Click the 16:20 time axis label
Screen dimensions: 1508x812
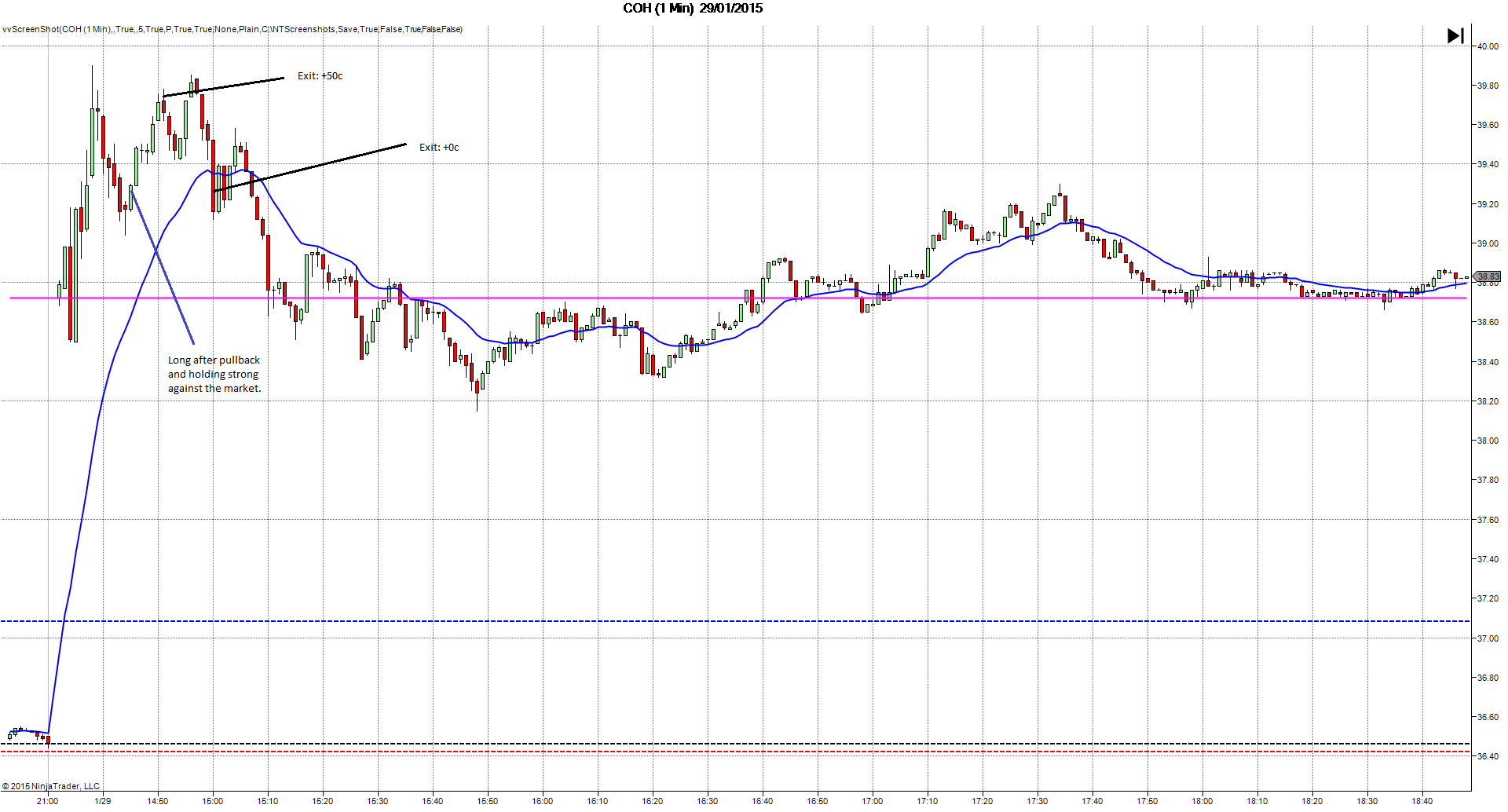tap(653, 801)
